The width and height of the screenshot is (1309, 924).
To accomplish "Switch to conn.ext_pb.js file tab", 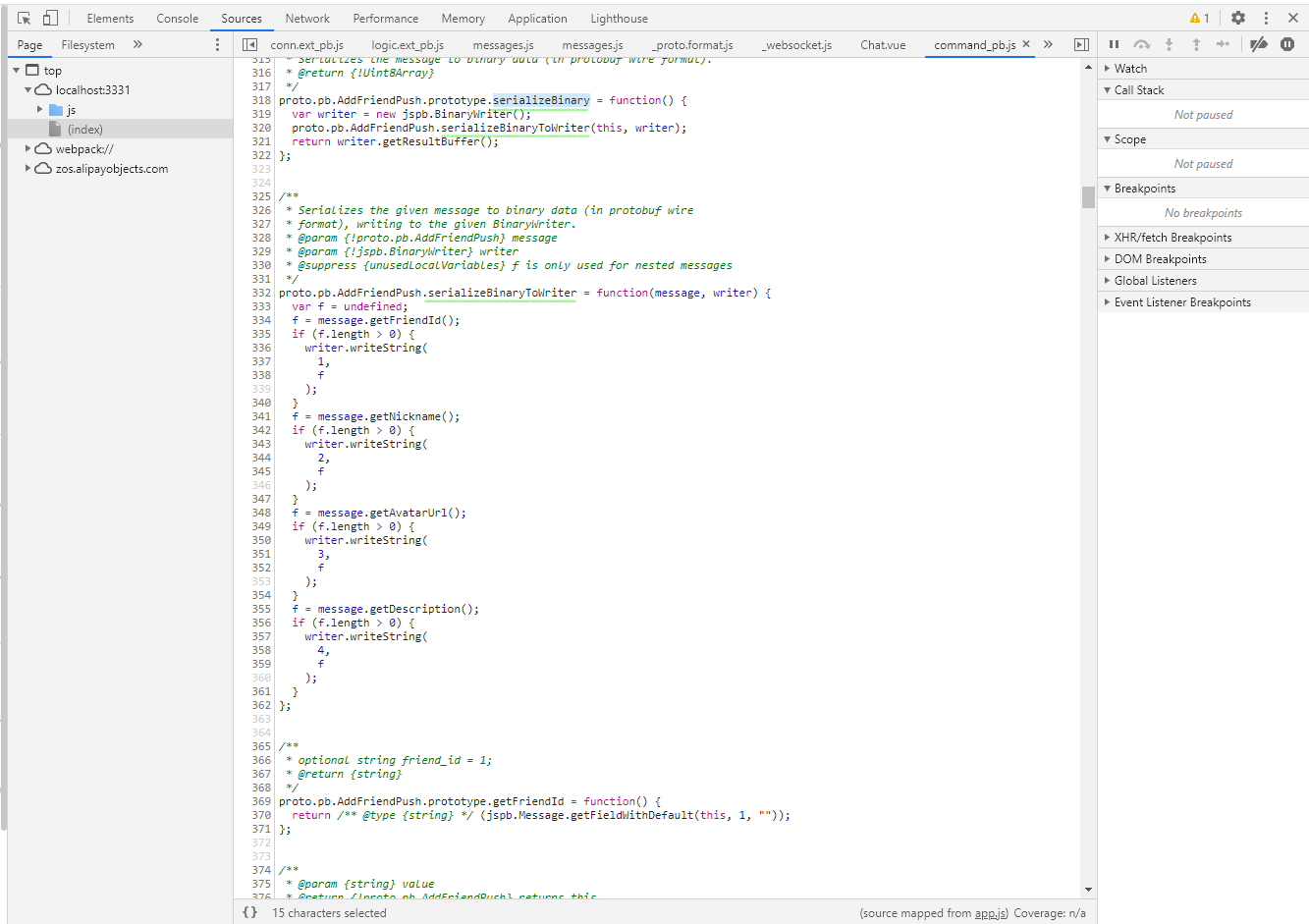I will (x=307, y=45).
